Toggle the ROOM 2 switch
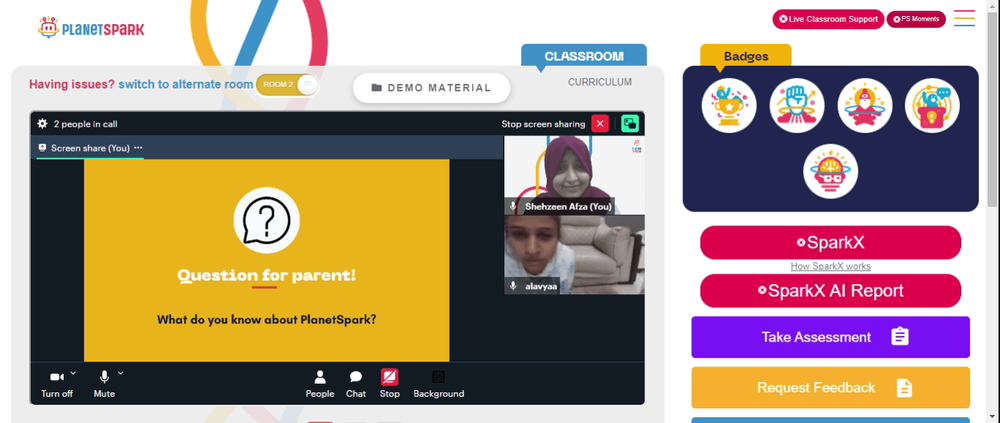 pos(287,85)
